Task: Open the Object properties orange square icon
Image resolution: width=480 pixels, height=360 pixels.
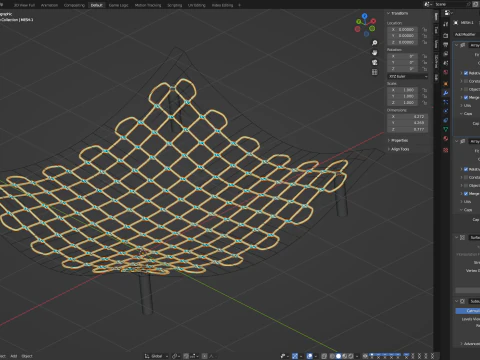Action: coord(446,84)
